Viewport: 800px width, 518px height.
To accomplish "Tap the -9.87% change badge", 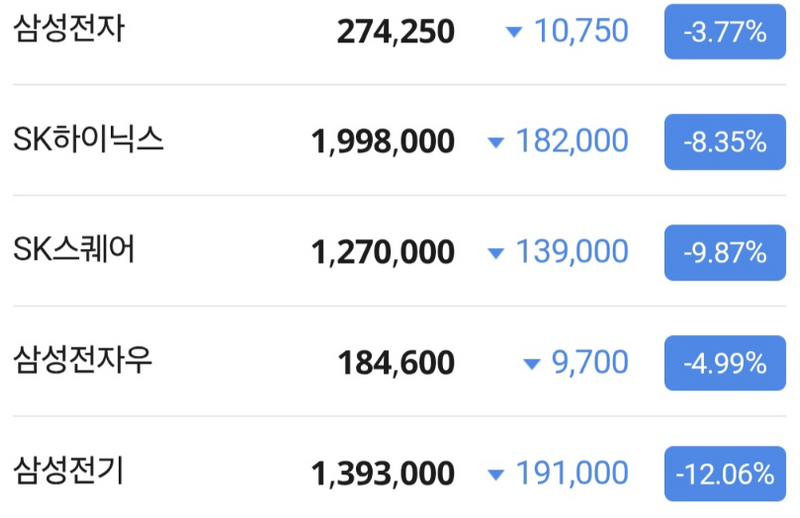I will click(x=725, y=253).
